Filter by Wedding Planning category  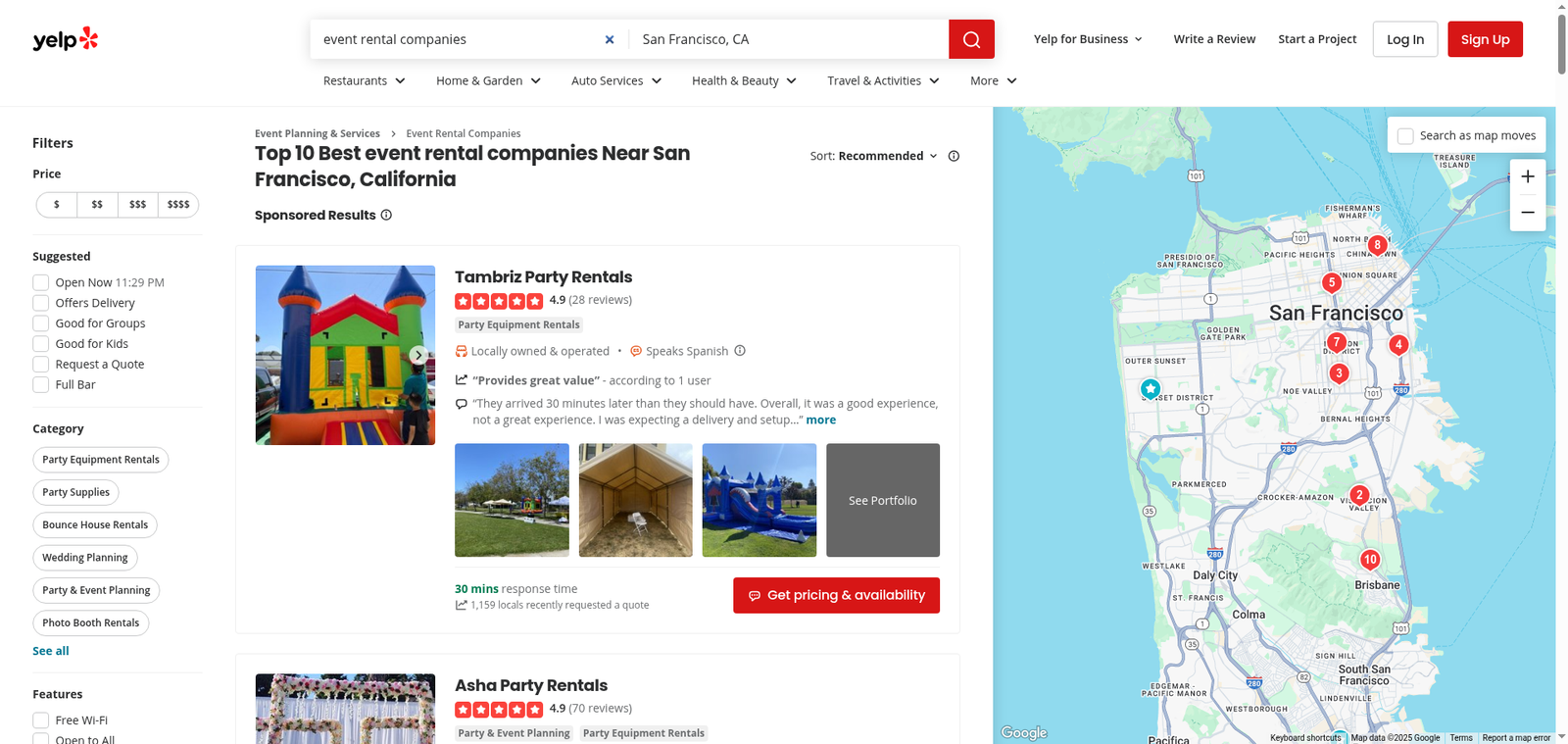pyautogui.click(x=85, y=558)
